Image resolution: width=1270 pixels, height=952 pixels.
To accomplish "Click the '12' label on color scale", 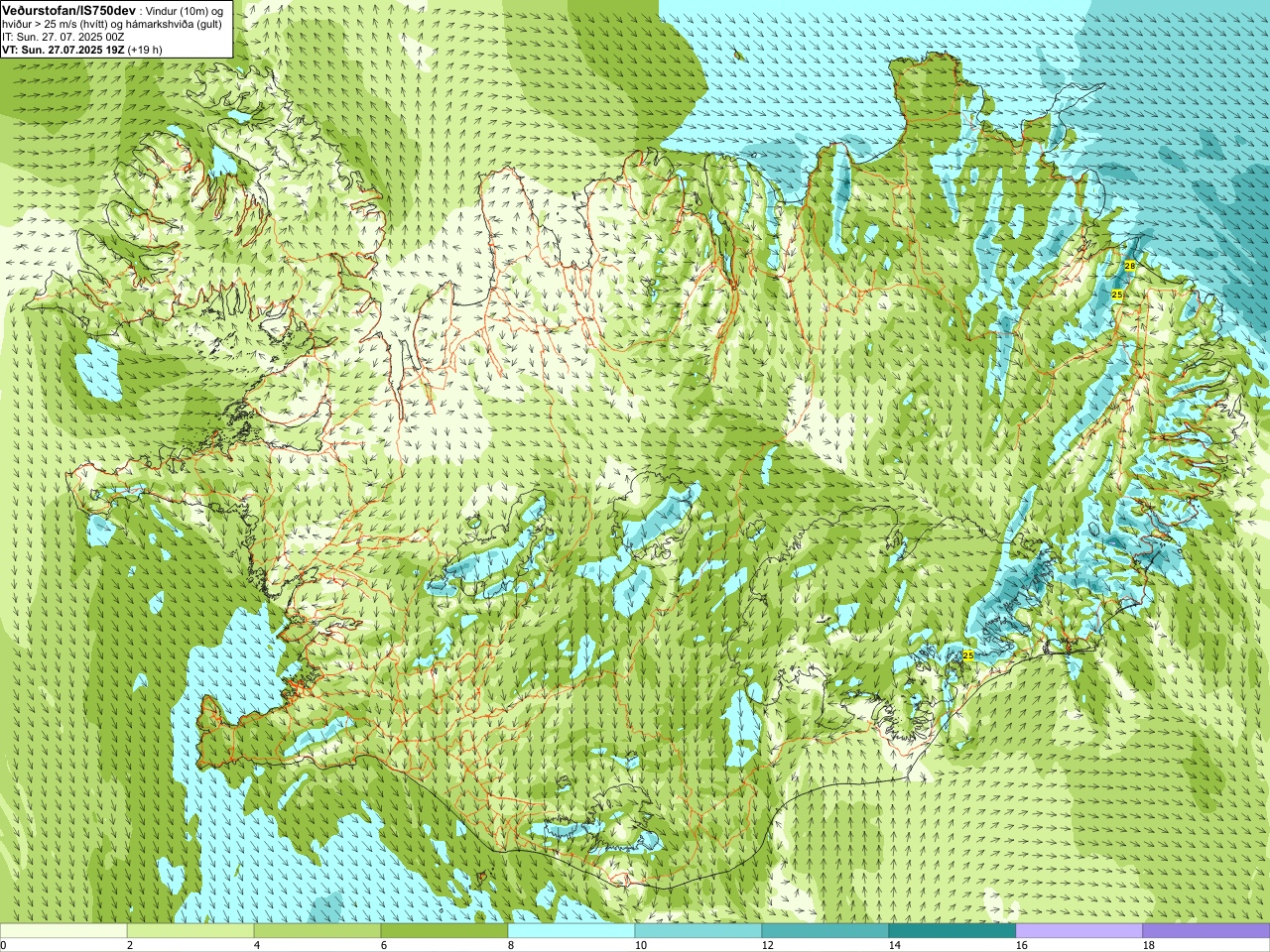I will pyautogui.click(x=767, y=945).
